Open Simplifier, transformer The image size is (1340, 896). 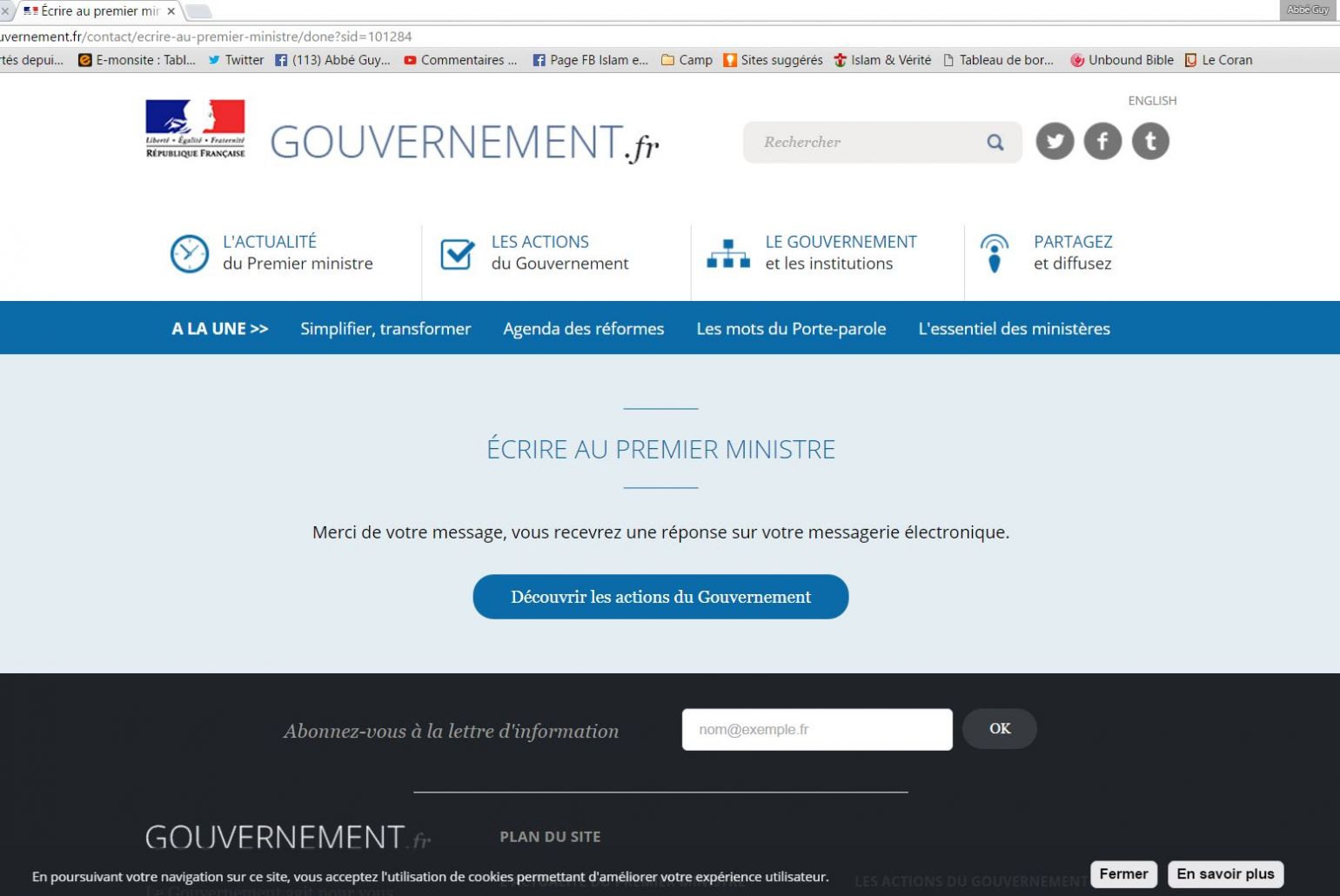pyautogui.click(x=385, y=329)
